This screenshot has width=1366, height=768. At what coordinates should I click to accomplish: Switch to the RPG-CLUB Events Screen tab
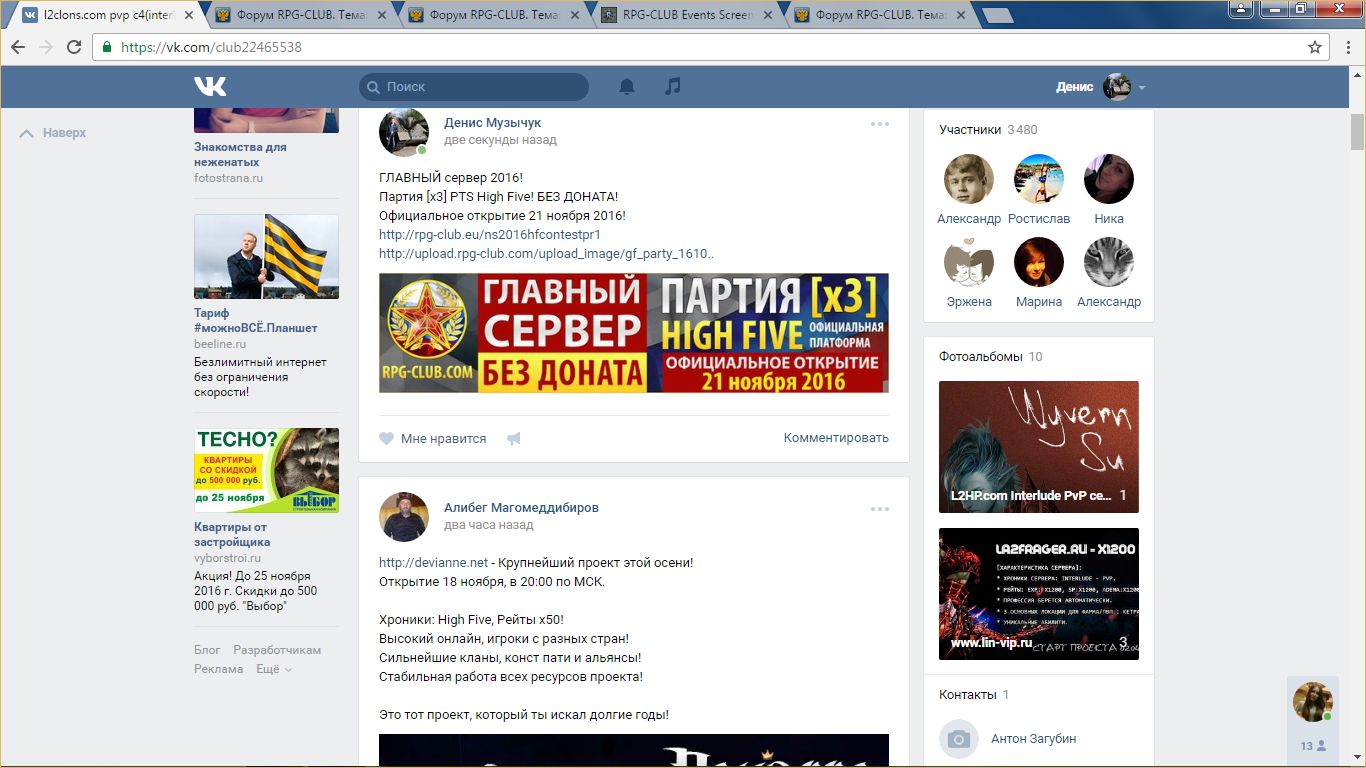point(685,15)
